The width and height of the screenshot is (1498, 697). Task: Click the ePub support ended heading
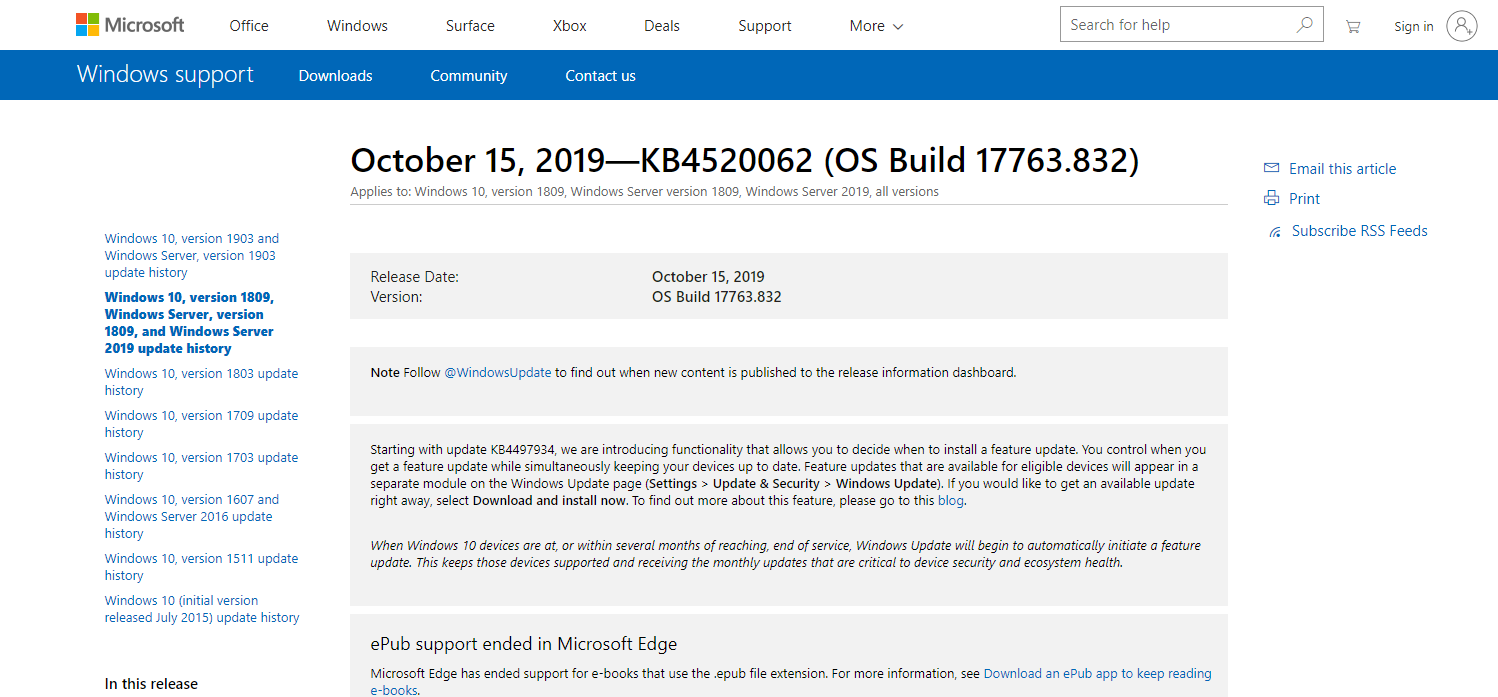[x=524, y=644]
